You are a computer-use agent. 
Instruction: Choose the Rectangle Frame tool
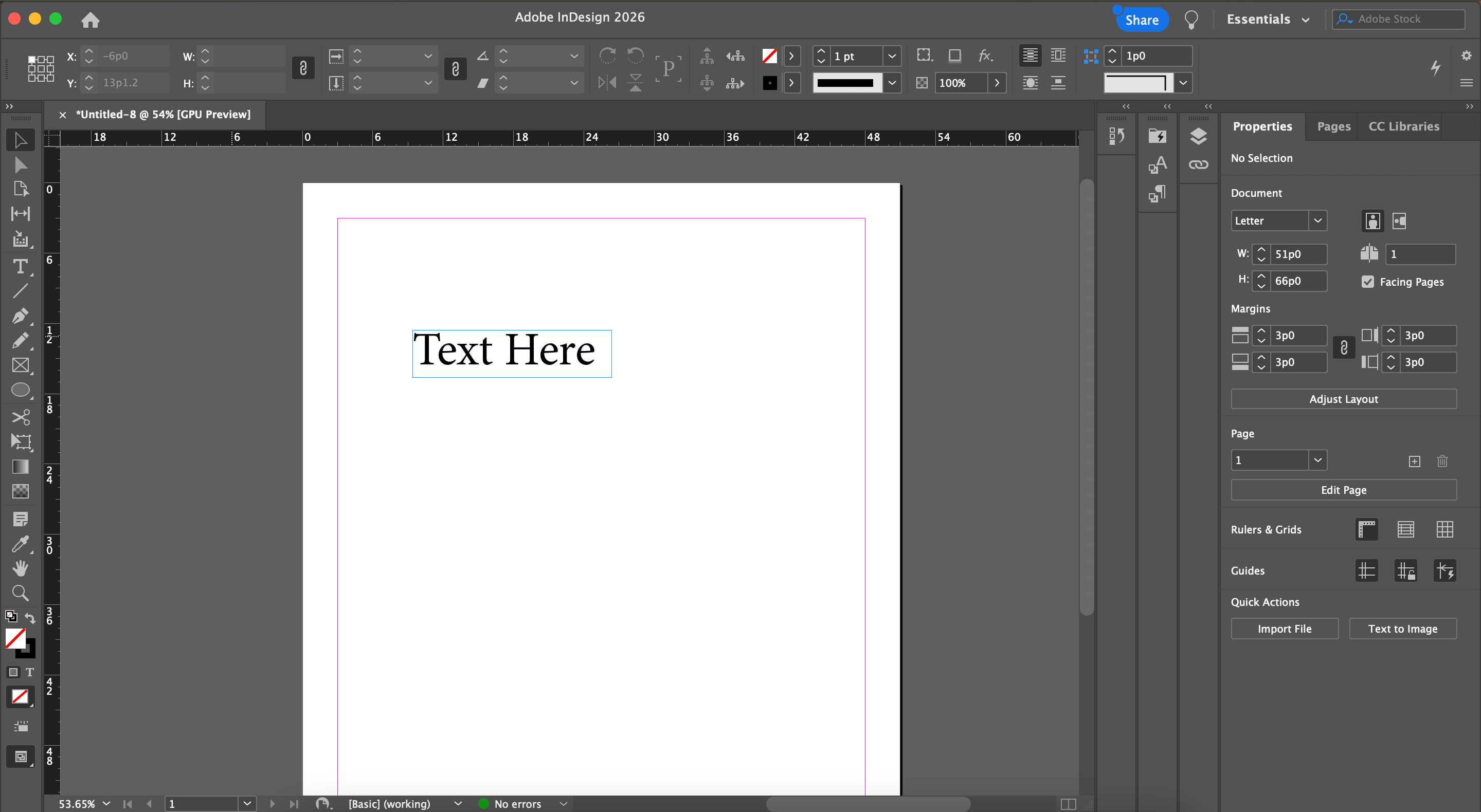pyautogui.click(x=20, y=365)
